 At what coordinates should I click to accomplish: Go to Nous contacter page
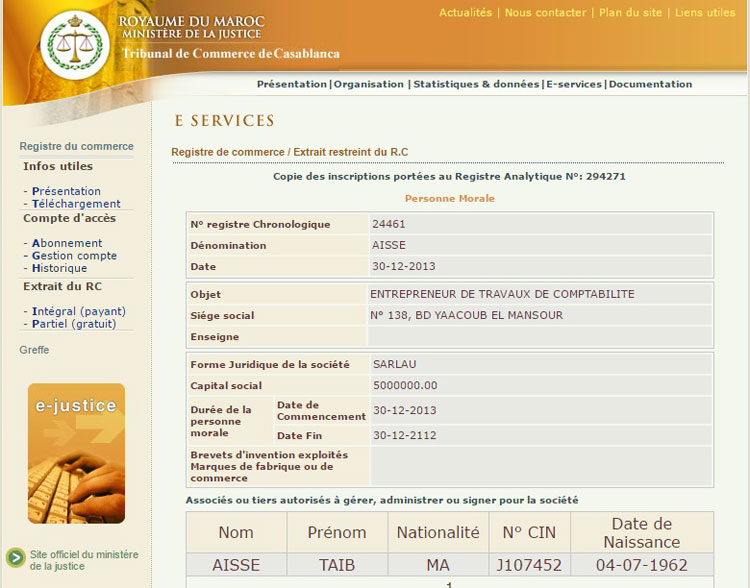point(545,13)
